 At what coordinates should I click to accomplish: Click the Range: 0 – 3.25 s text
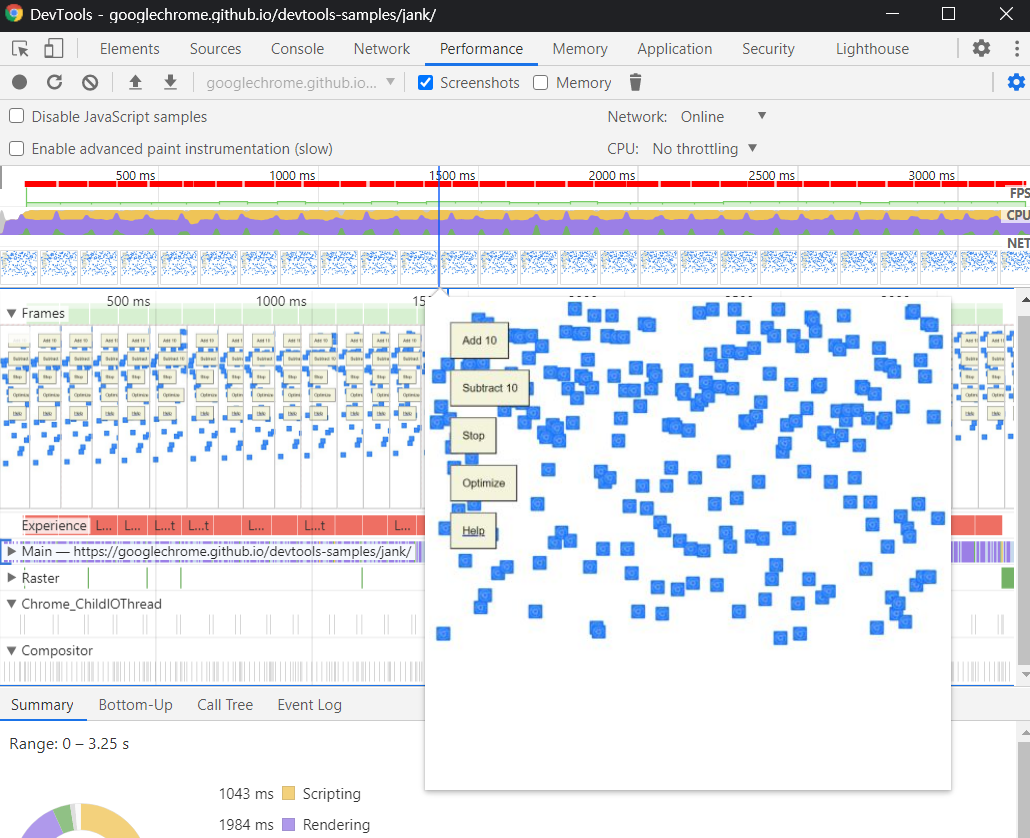pyautogui.click(x=69, y=743)
